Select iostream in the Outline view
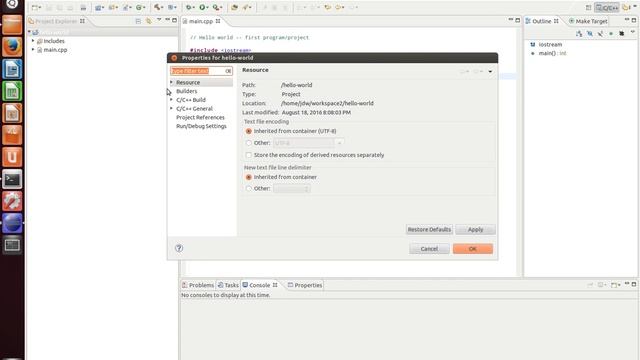The width and height of the screenshot is (640, 360). pos(550,44)
